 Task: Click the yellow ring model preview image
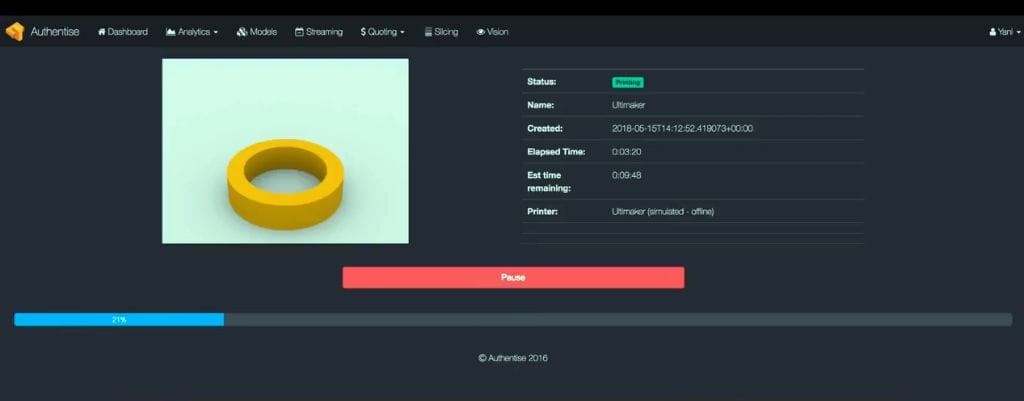point(285,151)
